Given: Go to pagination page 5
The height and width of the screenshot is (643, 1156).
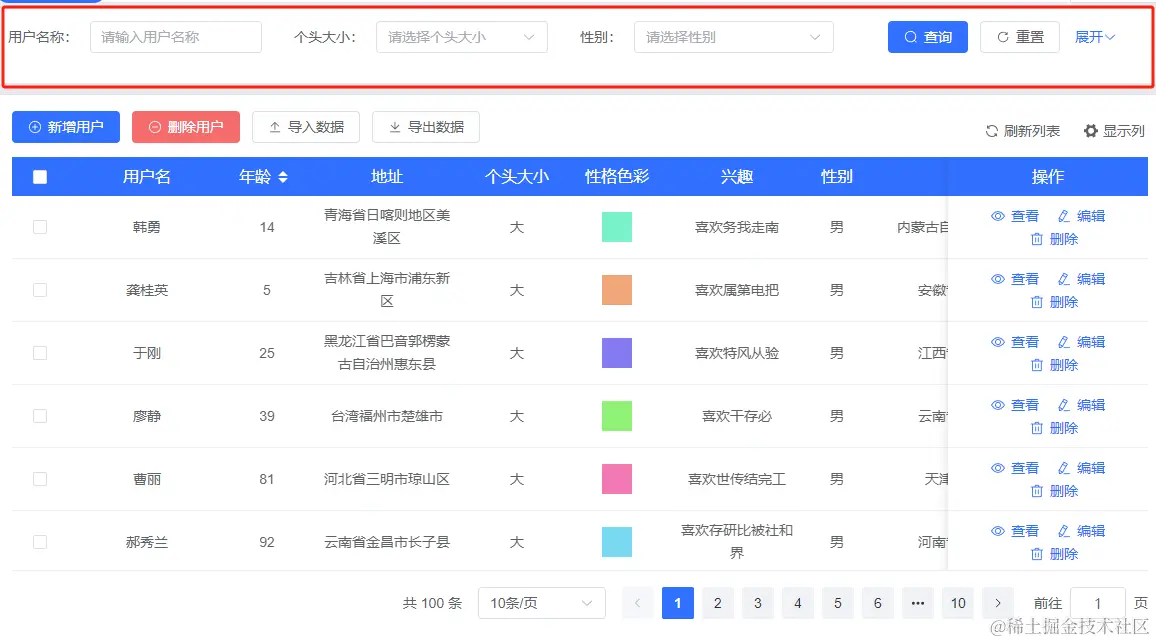Looking at the screenshot, I should 838,603.
